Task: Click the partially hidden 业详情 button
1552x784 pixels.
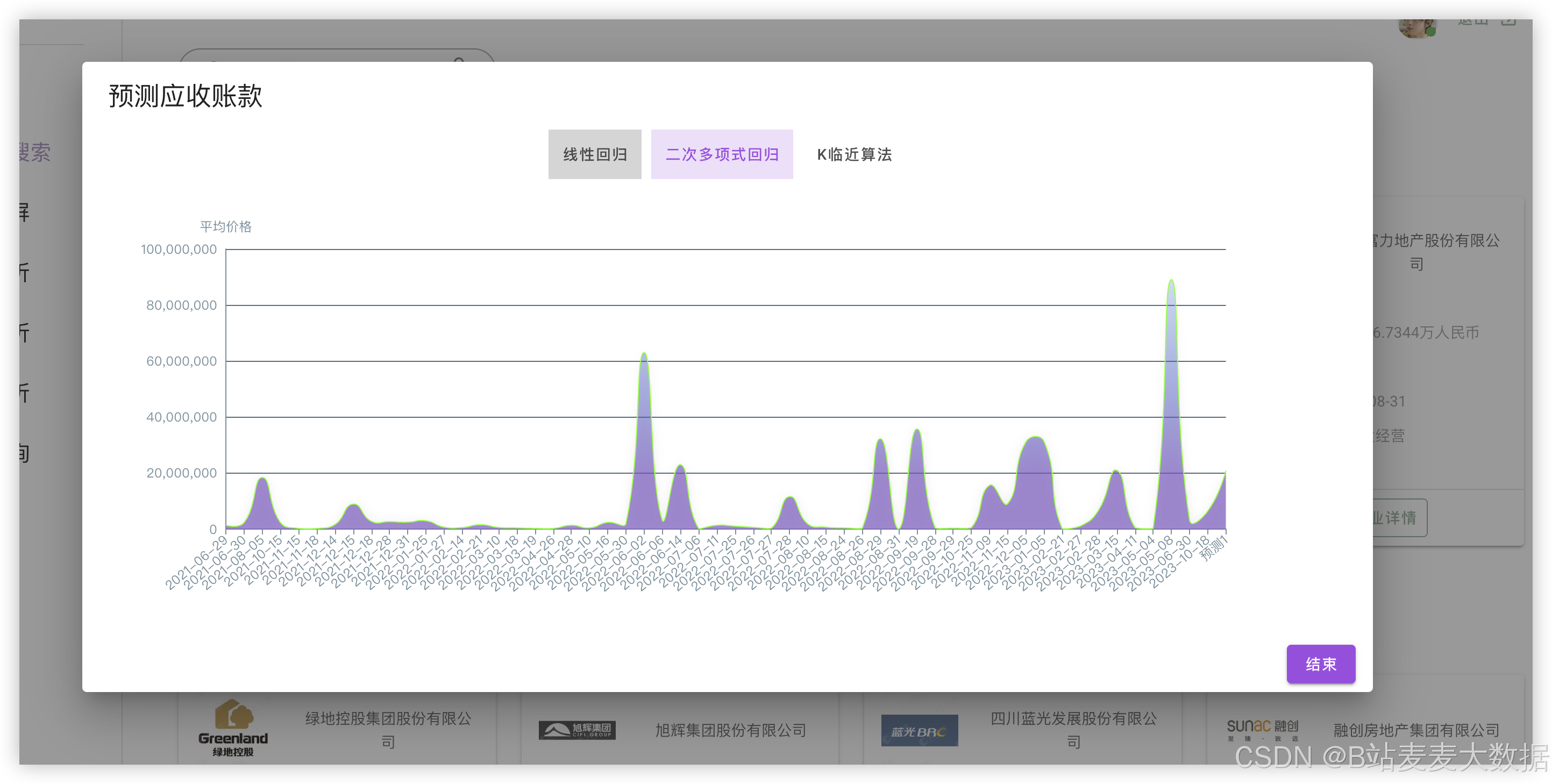Action: [1398, 518]
